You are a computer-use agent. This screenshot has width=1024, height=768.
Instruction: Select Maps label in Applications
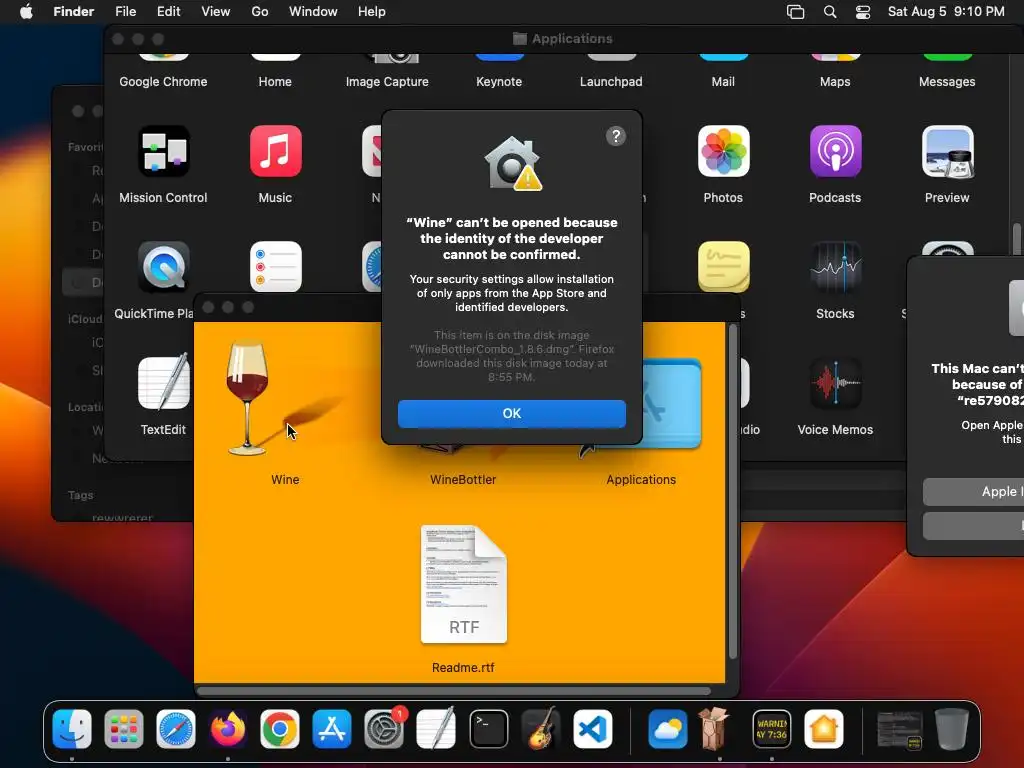point(835,82)
